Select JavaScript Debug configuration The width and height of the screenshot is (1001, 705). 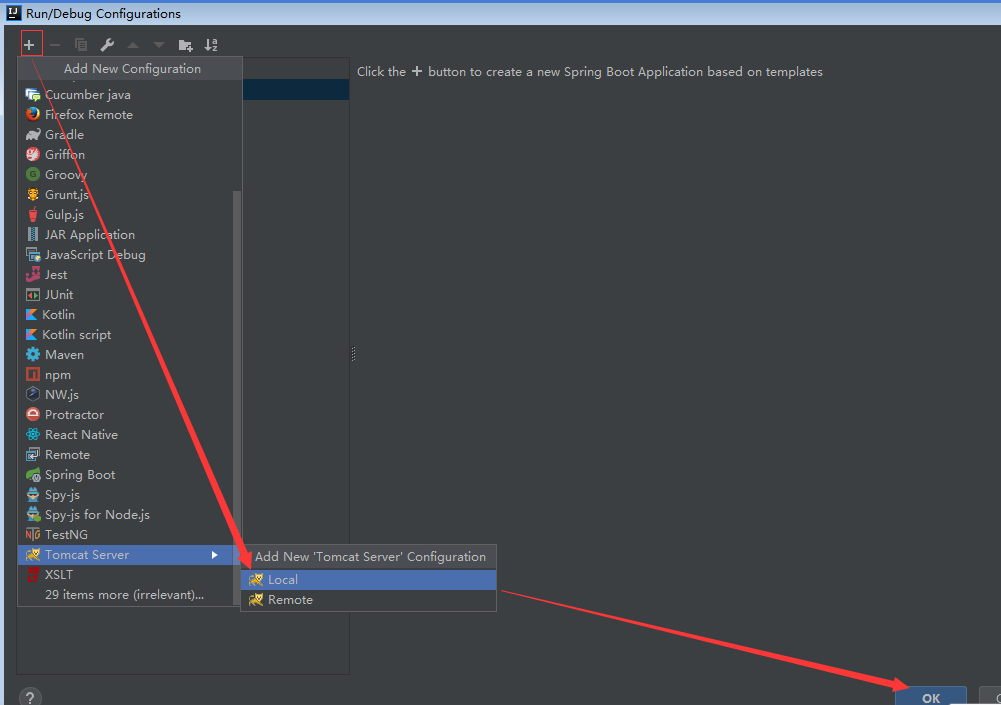coord(126,254)
